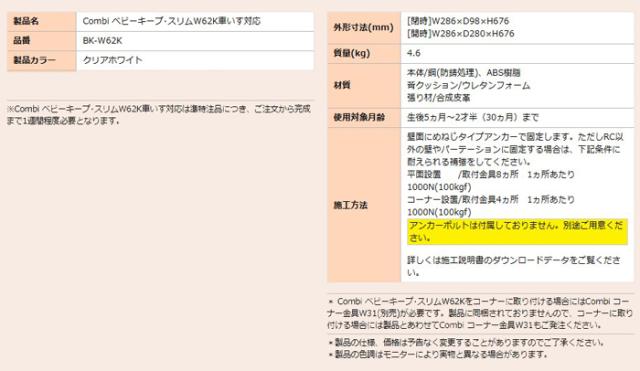The width and height of the screenshot is (640, 371).
Task: Select the weight value 4.6
Action: point(413,53)
